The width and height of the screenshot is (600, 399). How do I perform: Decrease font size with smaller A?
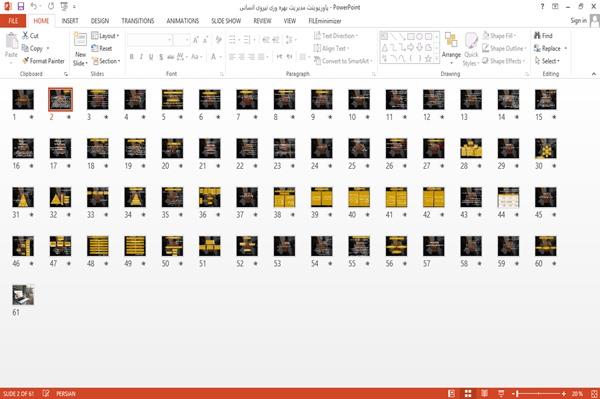(205, 39)
